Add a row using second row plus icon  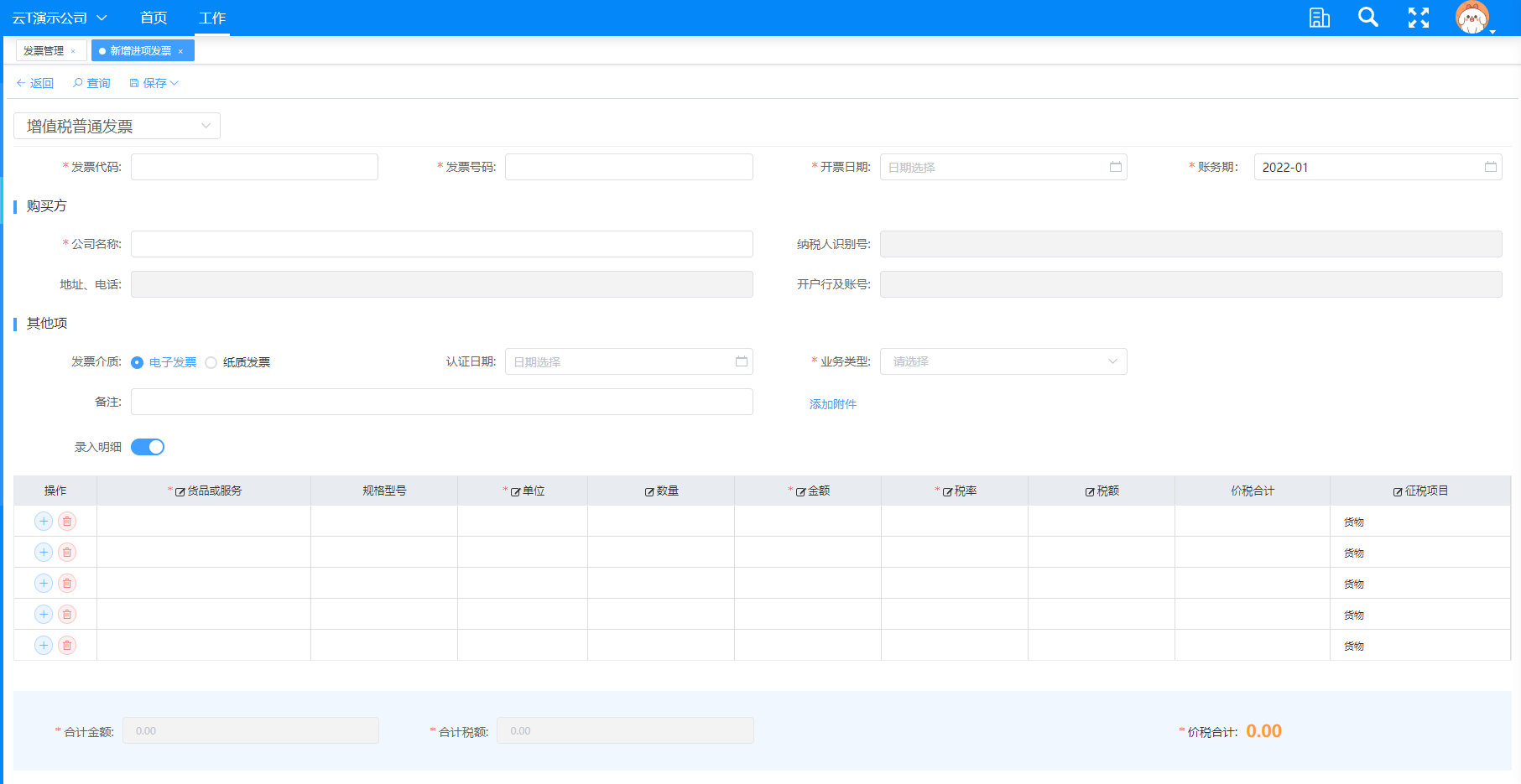pyautogui.click(x=44, y=553)
